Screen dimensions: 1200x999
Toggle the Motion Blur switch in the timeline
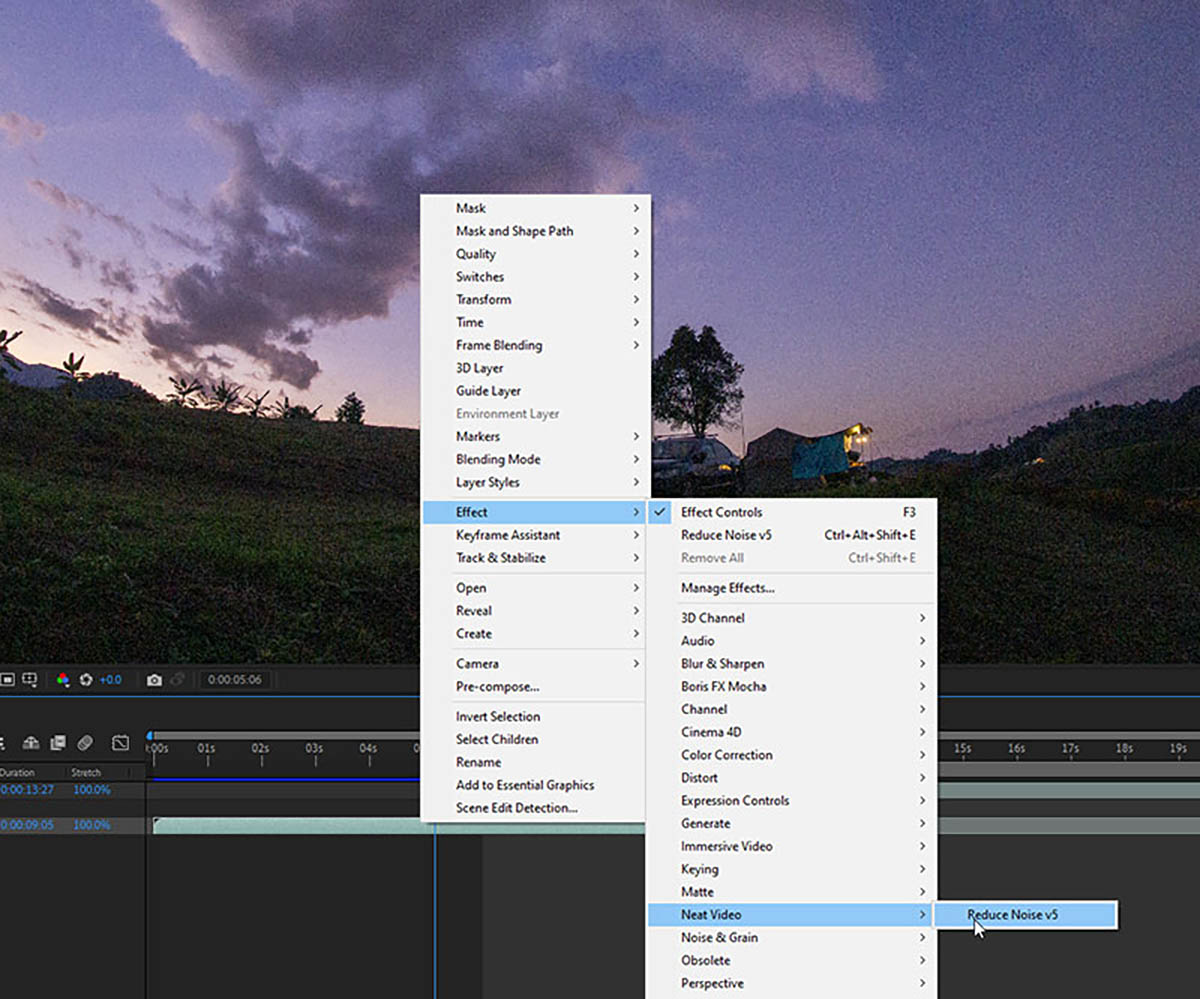pos(85,743)
